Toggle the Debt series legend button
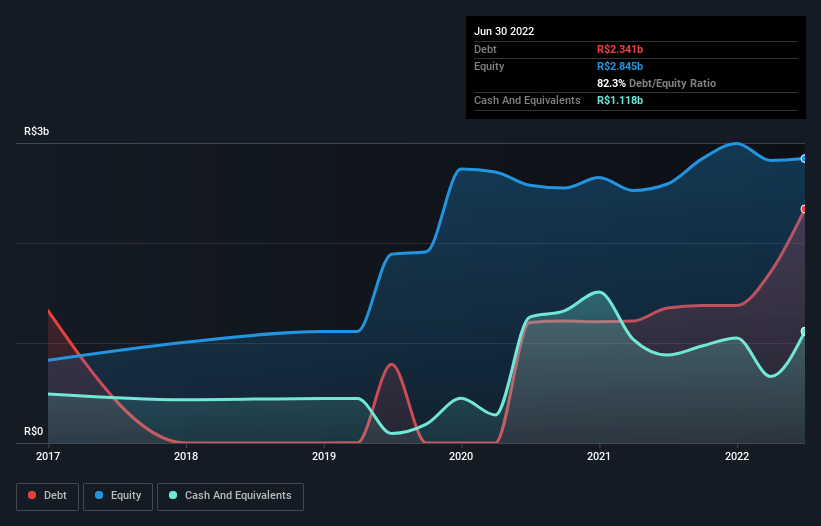 pyautogui.click(x=48, y=496)
